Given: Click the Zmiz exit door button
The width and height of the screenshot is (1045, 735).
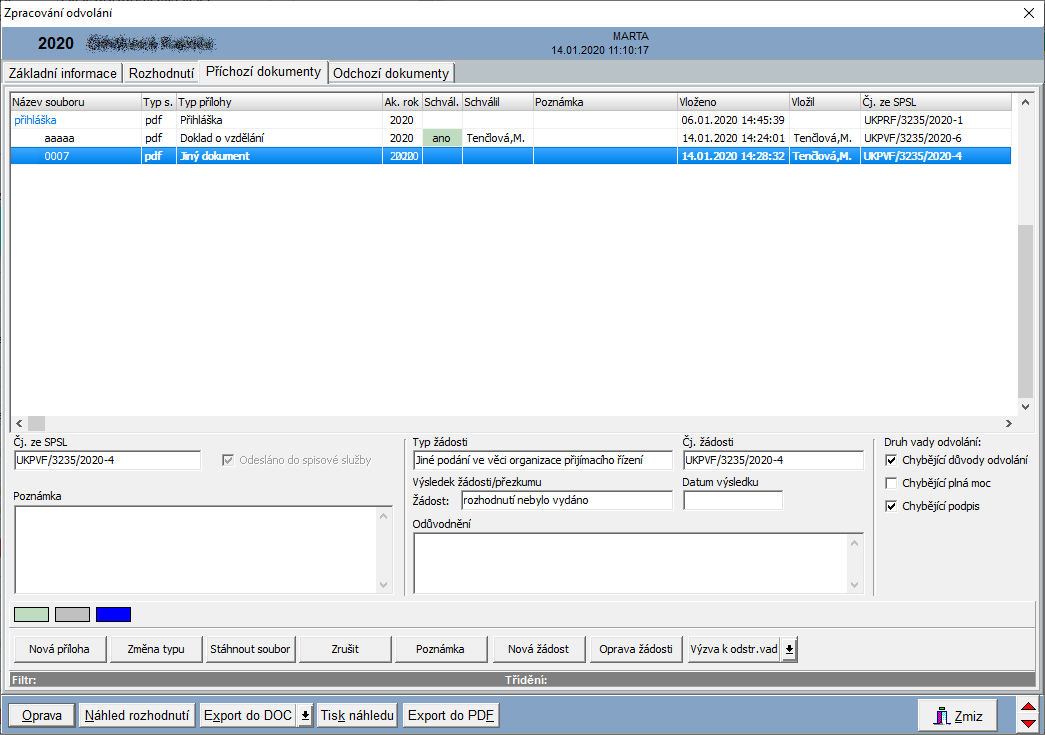Looking at the screenshot, I should pyautogui.click(x=957, y=715).
